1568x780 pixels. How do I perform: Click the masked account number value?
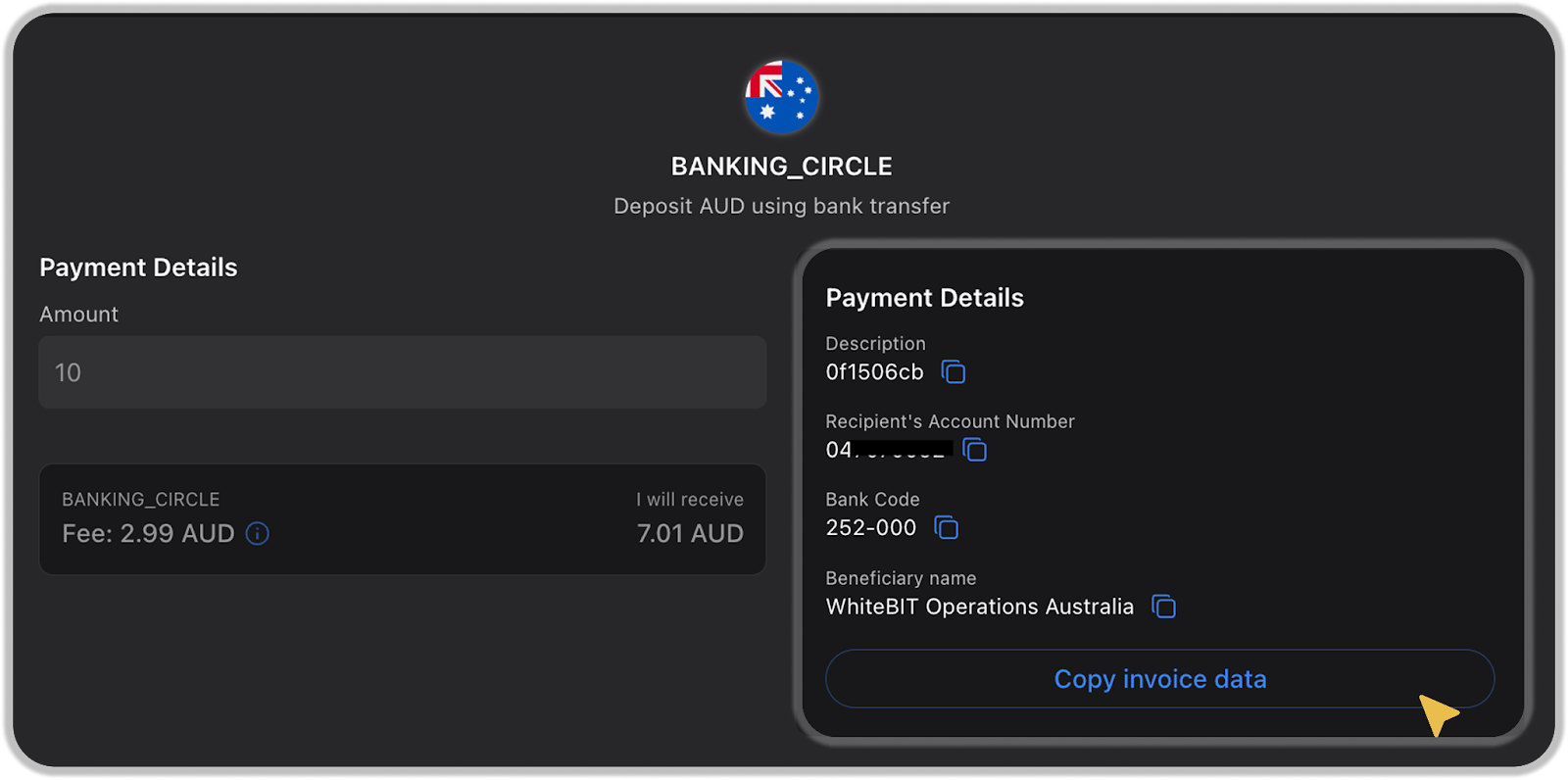(x=889, y=450)
